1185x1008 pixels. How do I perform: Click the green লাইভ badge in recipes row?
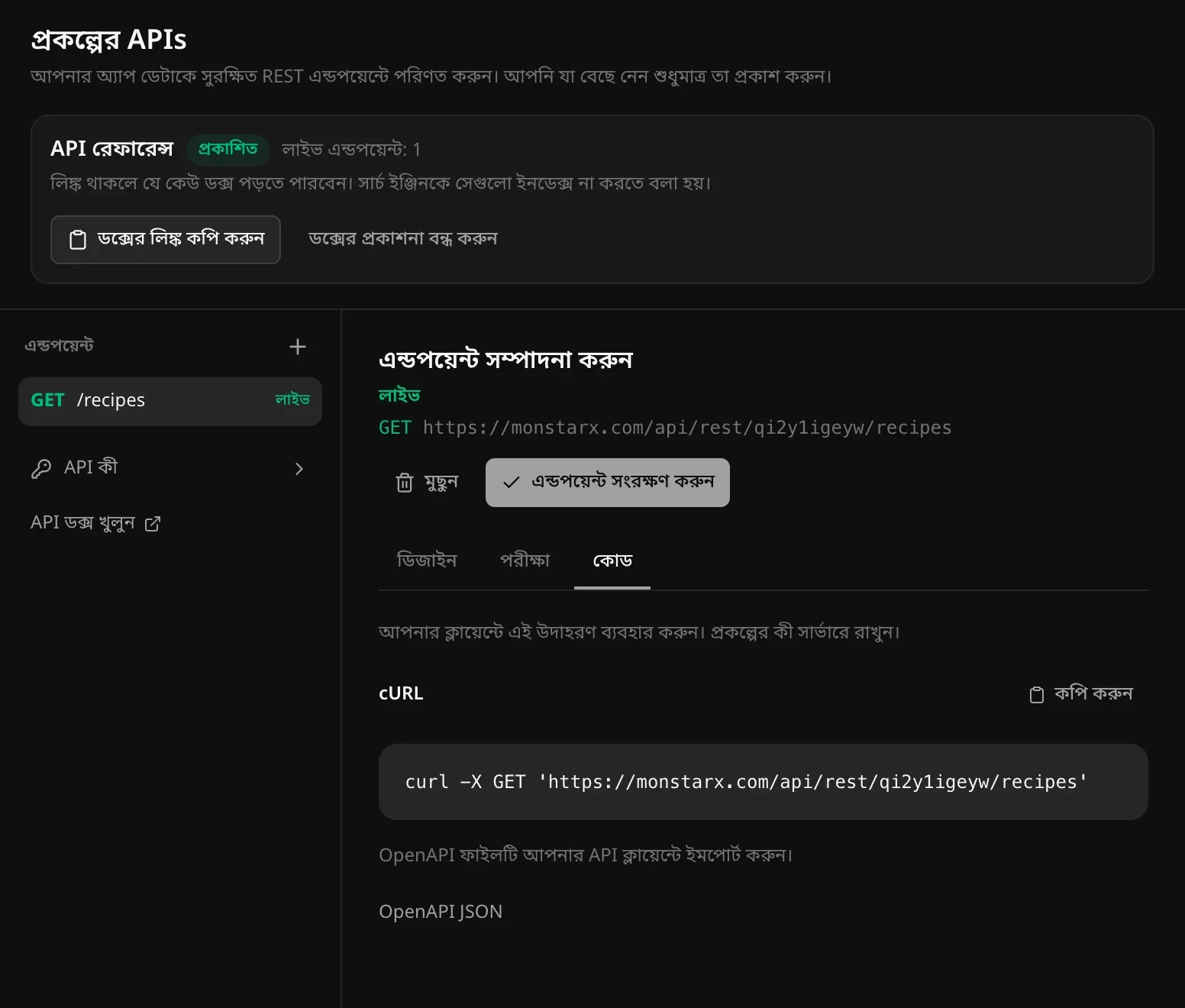coord(292,399)
